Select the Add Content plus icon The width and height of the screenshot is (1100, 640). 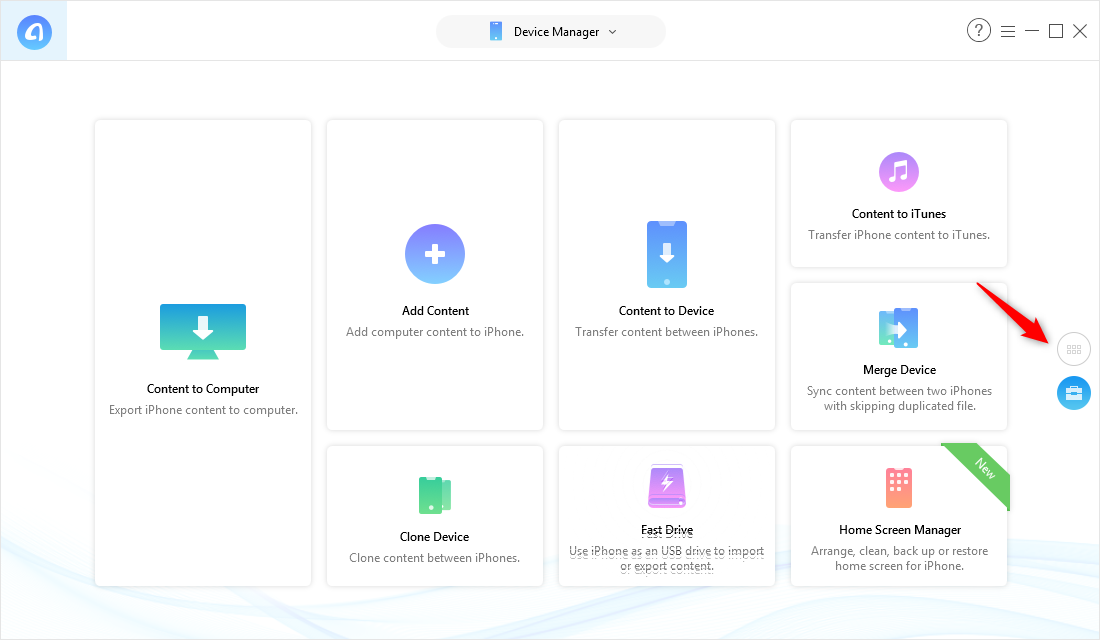pyautogui.click(x=435, y=254)
